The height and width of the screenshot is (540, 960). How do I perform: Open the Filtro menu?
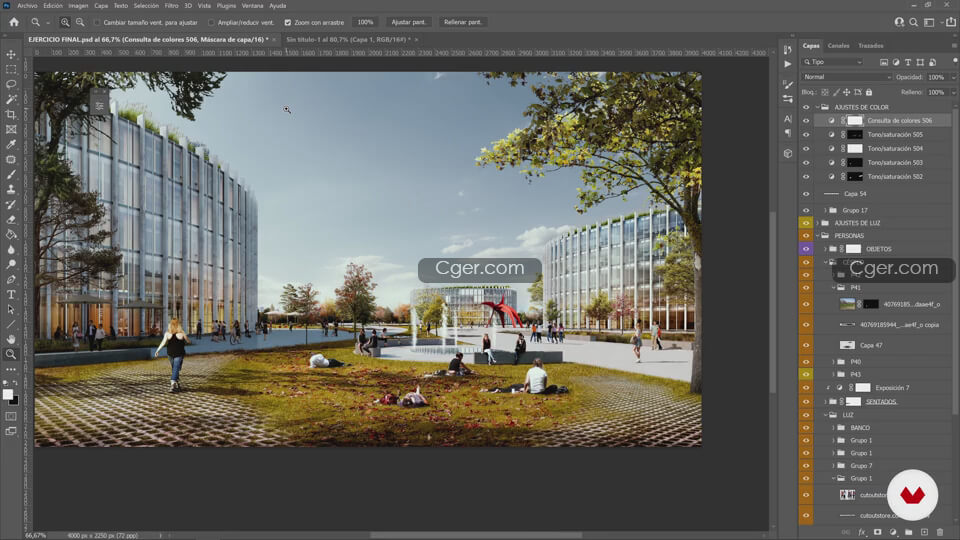pos(171,5)
